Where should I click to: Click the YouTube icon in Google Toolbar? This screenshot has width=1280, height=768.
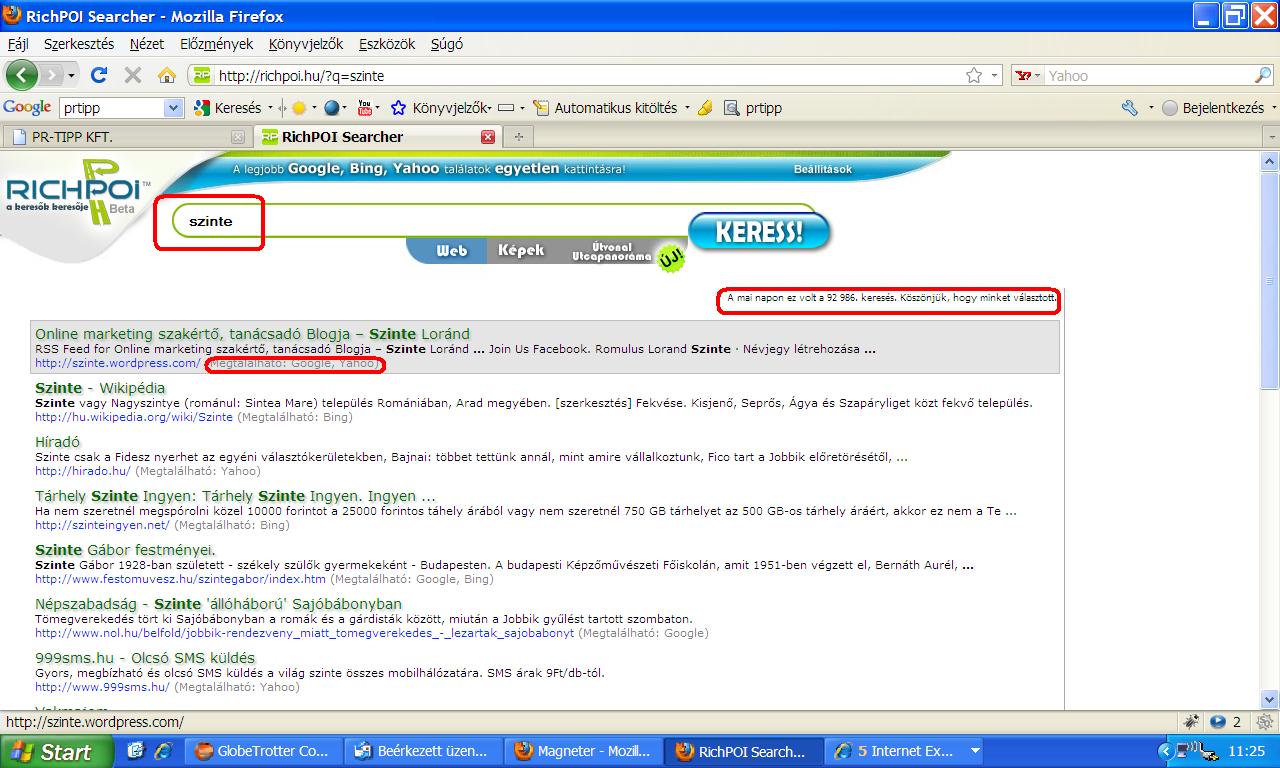click(364, 108)
